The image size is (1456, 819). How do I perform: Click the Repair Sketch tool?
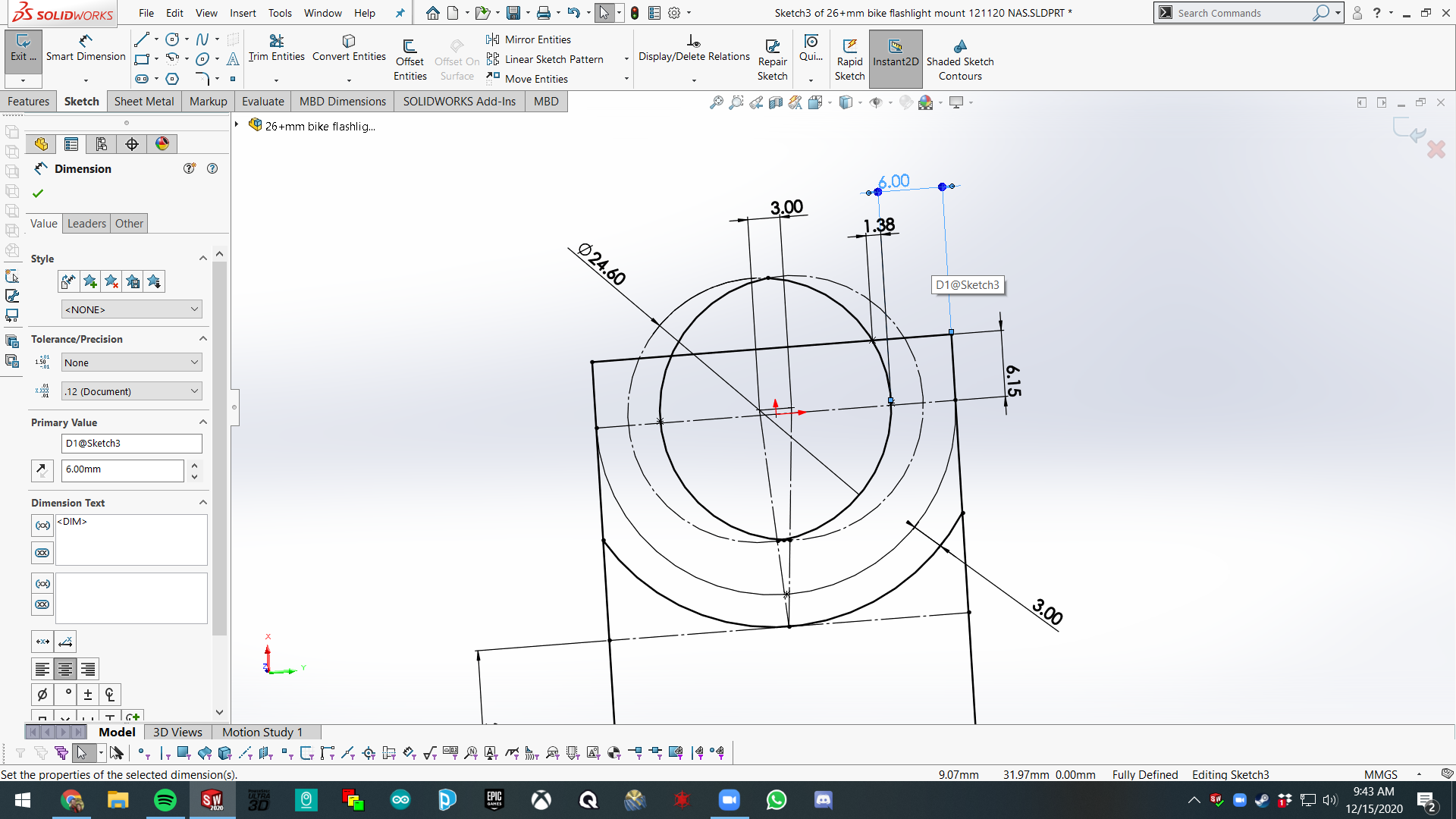click(x=772, y=59)
